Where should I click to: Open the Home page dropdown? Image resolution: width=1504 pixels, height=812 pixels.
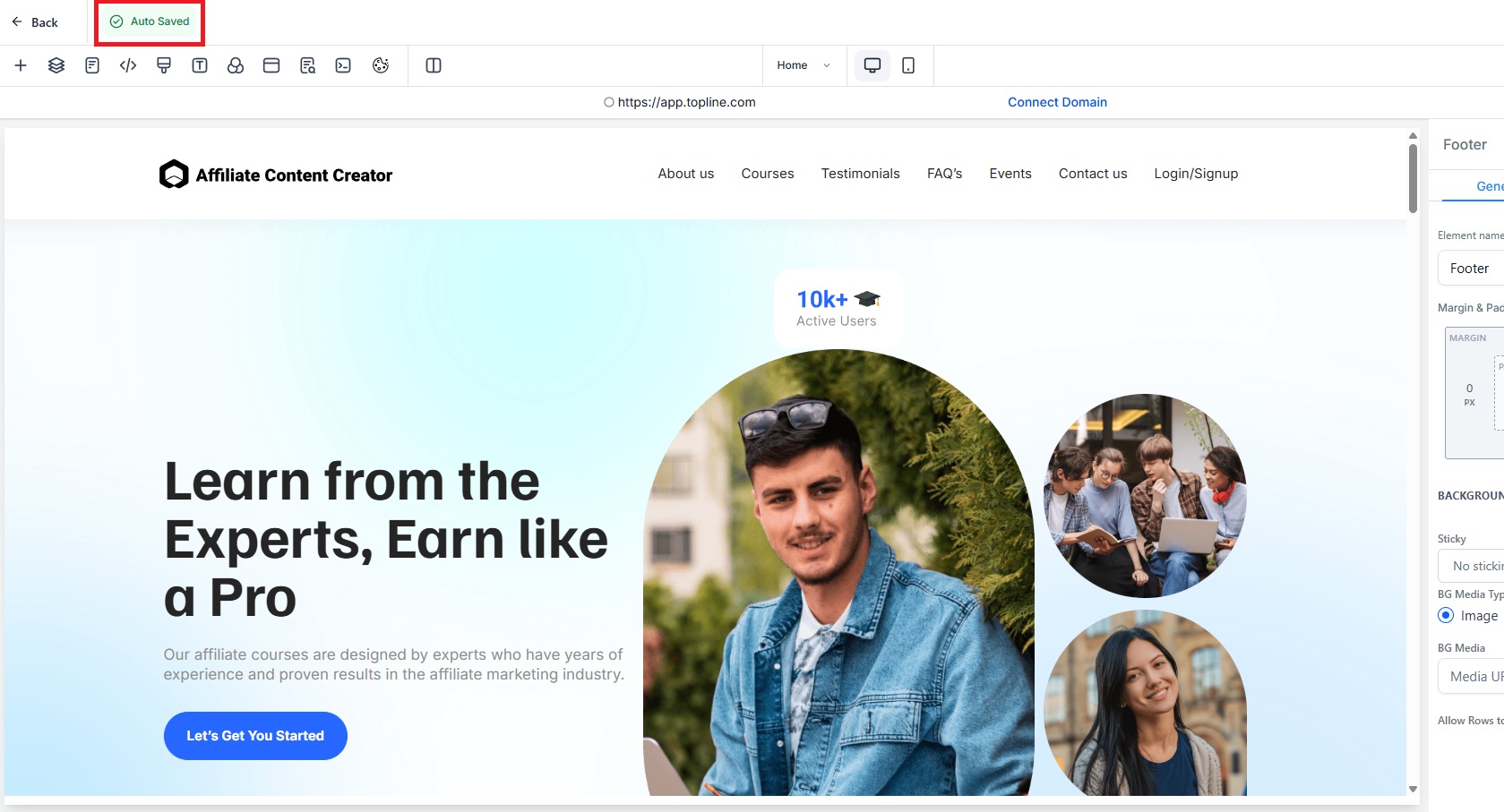(x=804, y=65)
